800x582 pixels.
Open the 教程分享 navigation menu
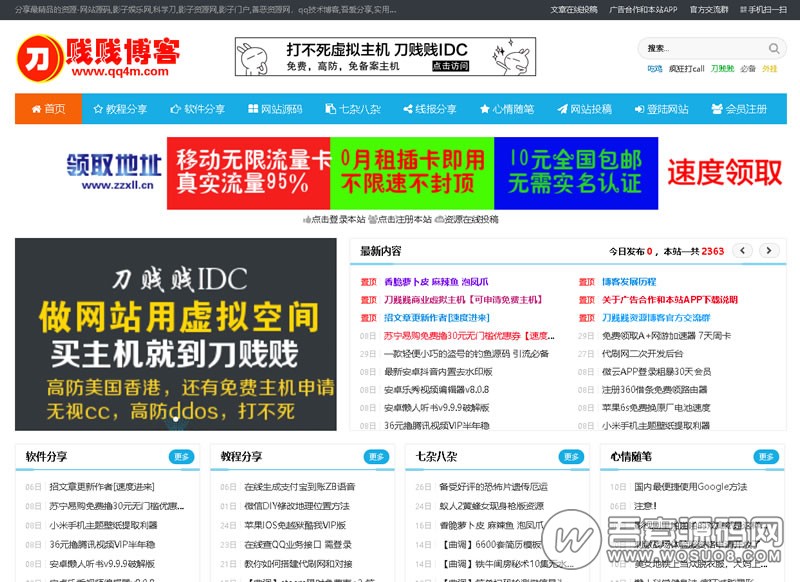[x=118, y=109]
